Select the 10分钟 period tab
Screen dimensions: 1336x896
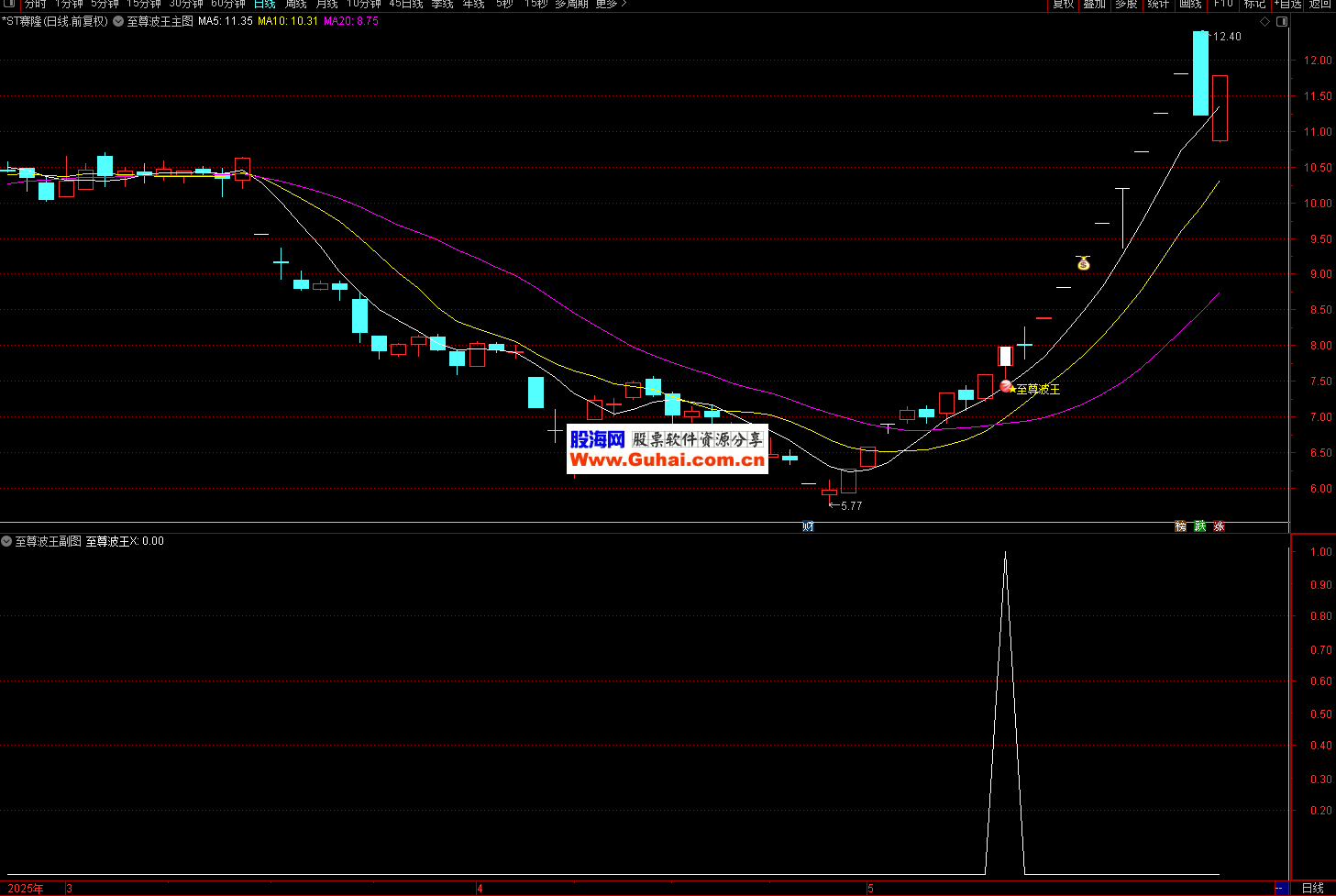pyautogui.click(x=364, y=5)
